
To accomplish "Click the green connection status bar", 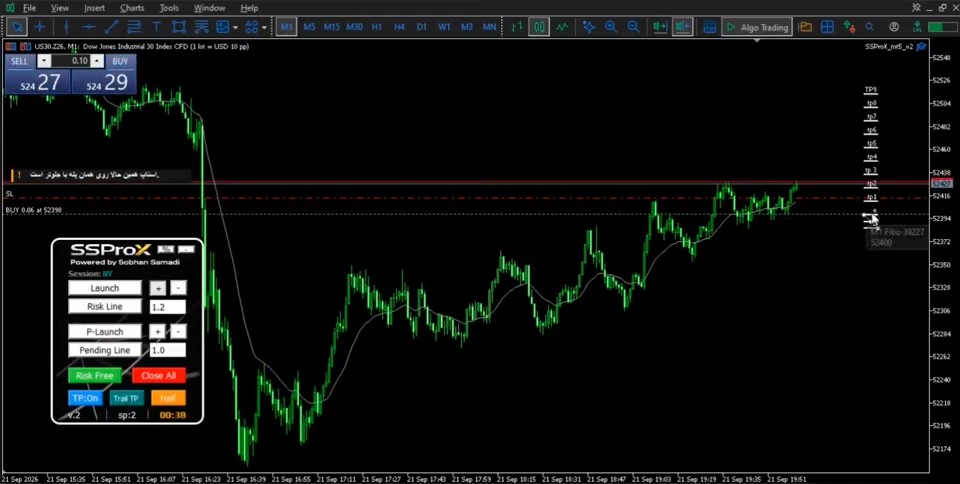I will tap(942, 27).
